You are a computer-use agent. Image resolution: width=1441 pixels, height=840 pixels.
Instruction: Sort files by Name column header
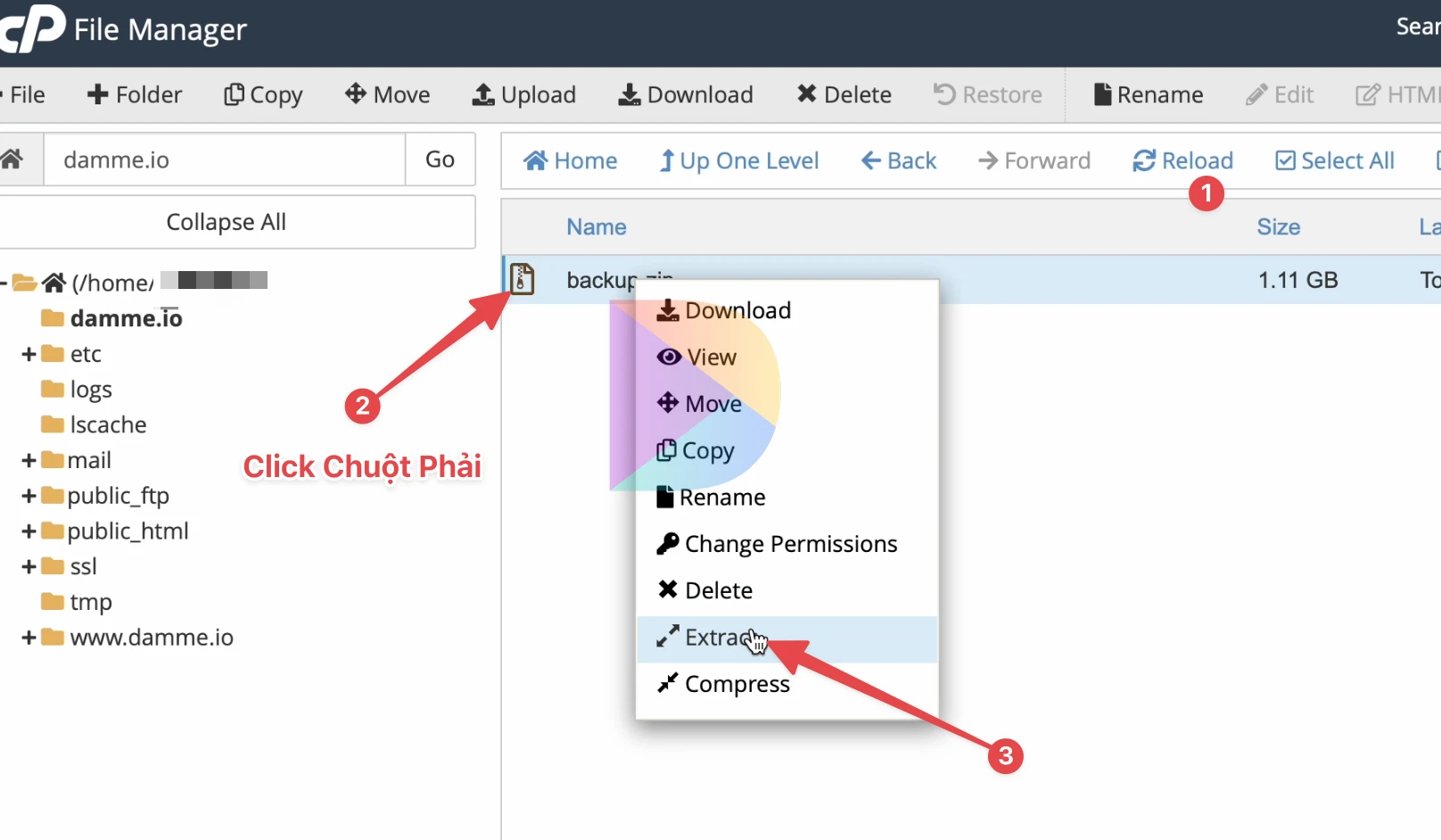pos(597,227)
